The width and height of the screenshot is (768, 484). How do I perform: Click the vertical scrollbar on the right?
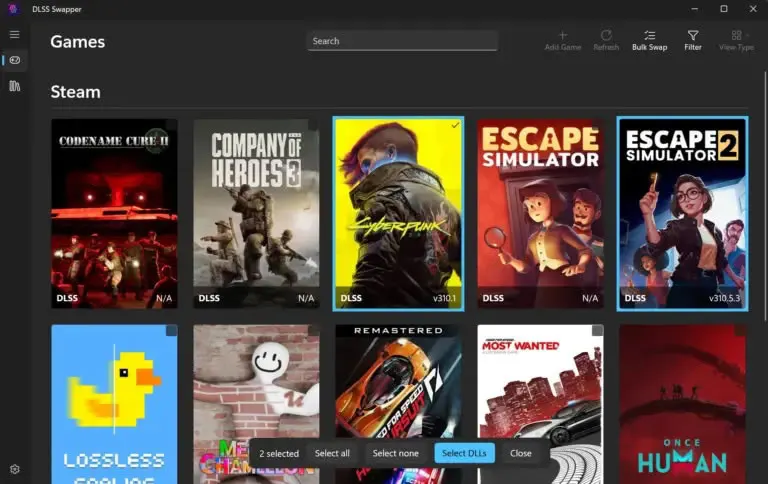pyautogui.click(x=765, y=196)
